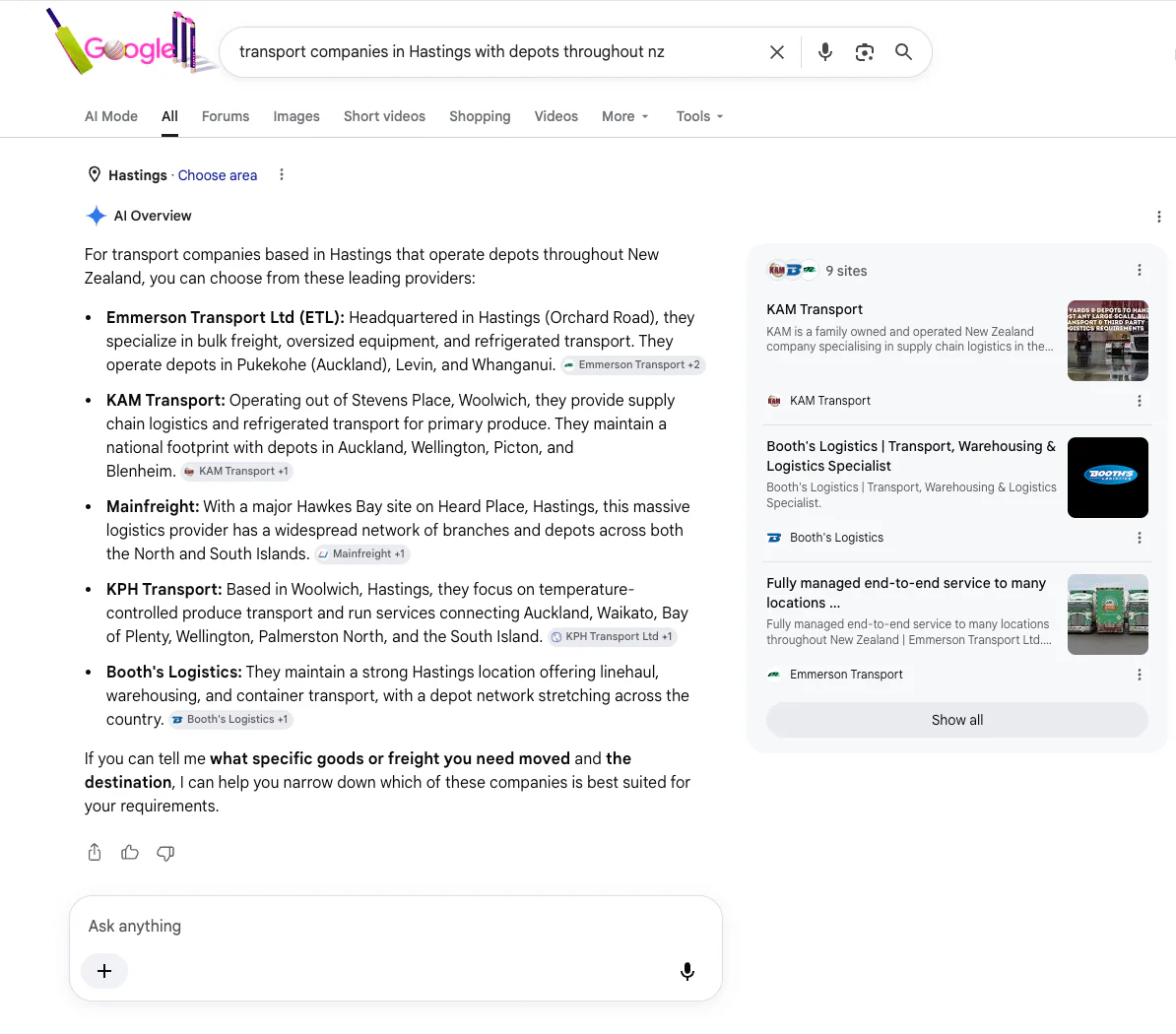
Task: Click the Emmerson trucks thumbnail
Action: (1108, 614)
